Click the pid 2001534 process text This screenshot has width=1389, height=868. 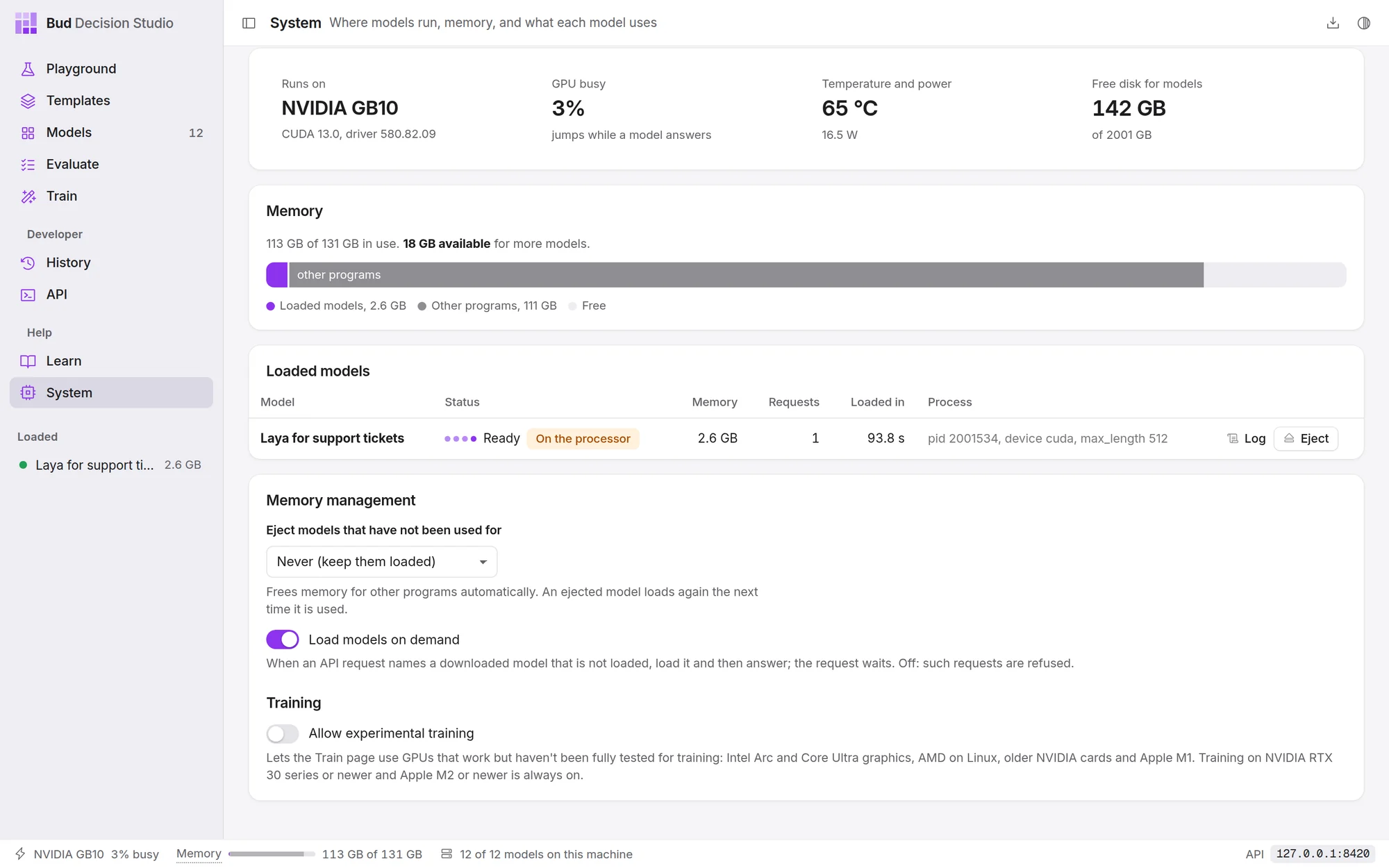click(1047, 438)
